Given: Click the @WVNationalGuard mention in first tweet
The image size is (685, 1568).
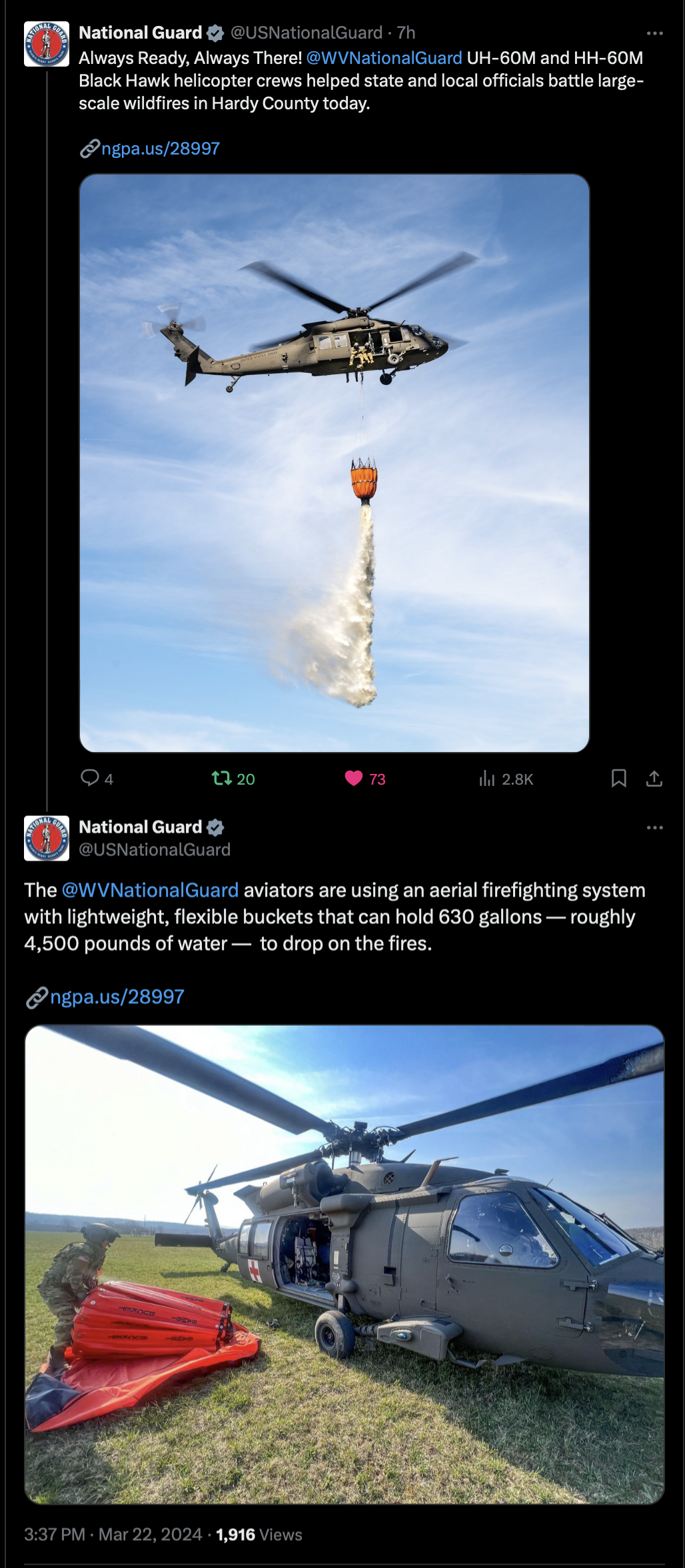Looking at the screenshot, I should pyautogui.click(x=384, y=58).
